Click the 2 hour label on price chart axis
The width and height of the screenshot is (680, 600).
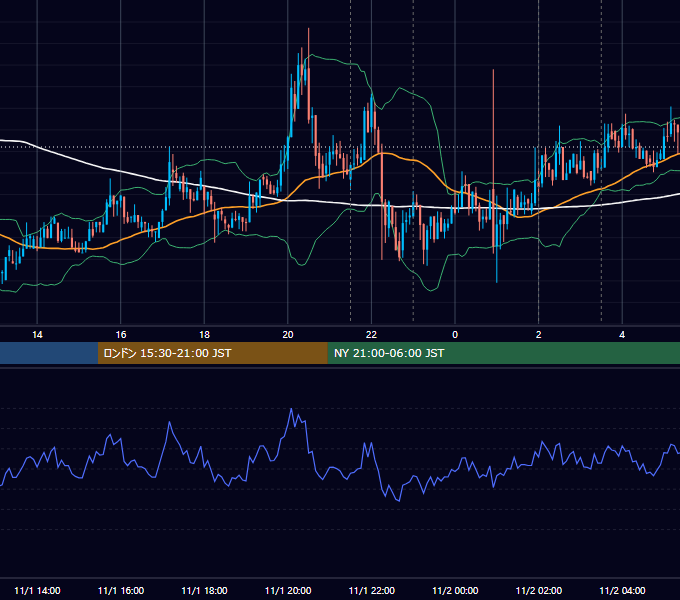tap(539, 335)
